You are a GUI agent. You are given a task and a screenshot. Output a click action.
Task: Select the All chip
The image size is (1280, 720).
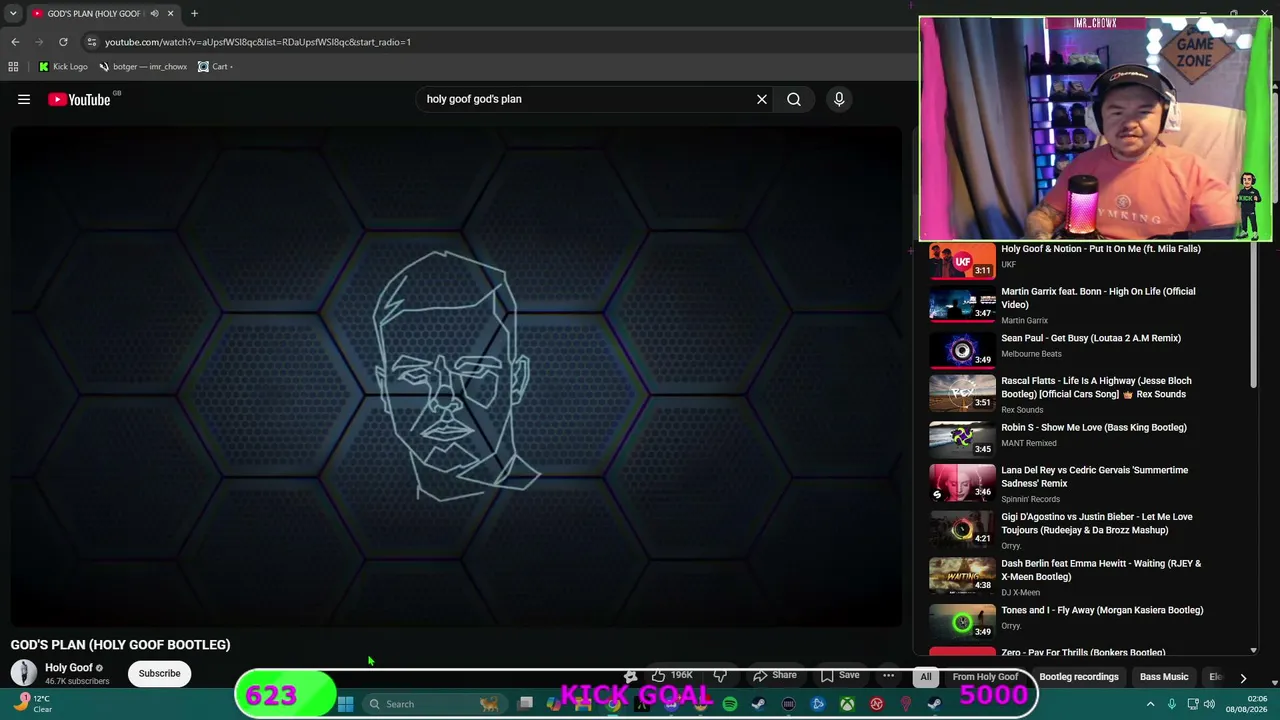(926, 677)
